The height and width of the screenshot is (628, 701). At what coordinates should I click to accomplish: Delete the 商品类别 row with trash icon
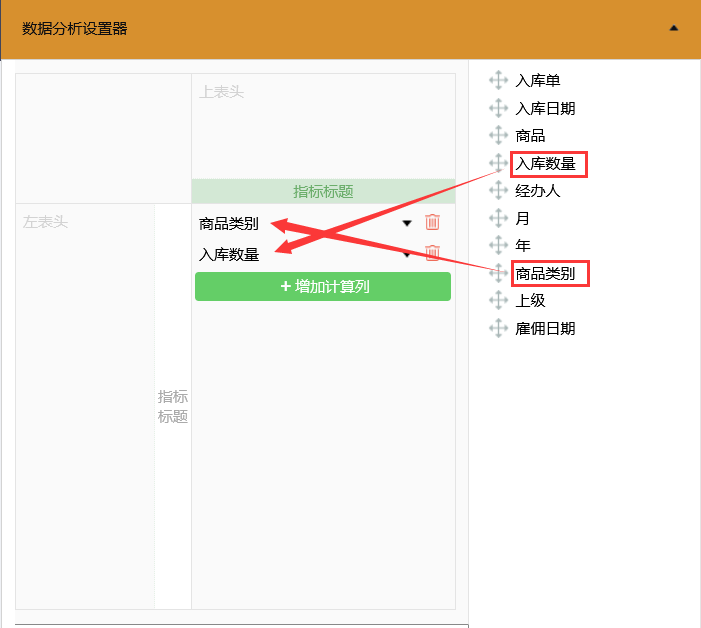click(x=432, y=222)
